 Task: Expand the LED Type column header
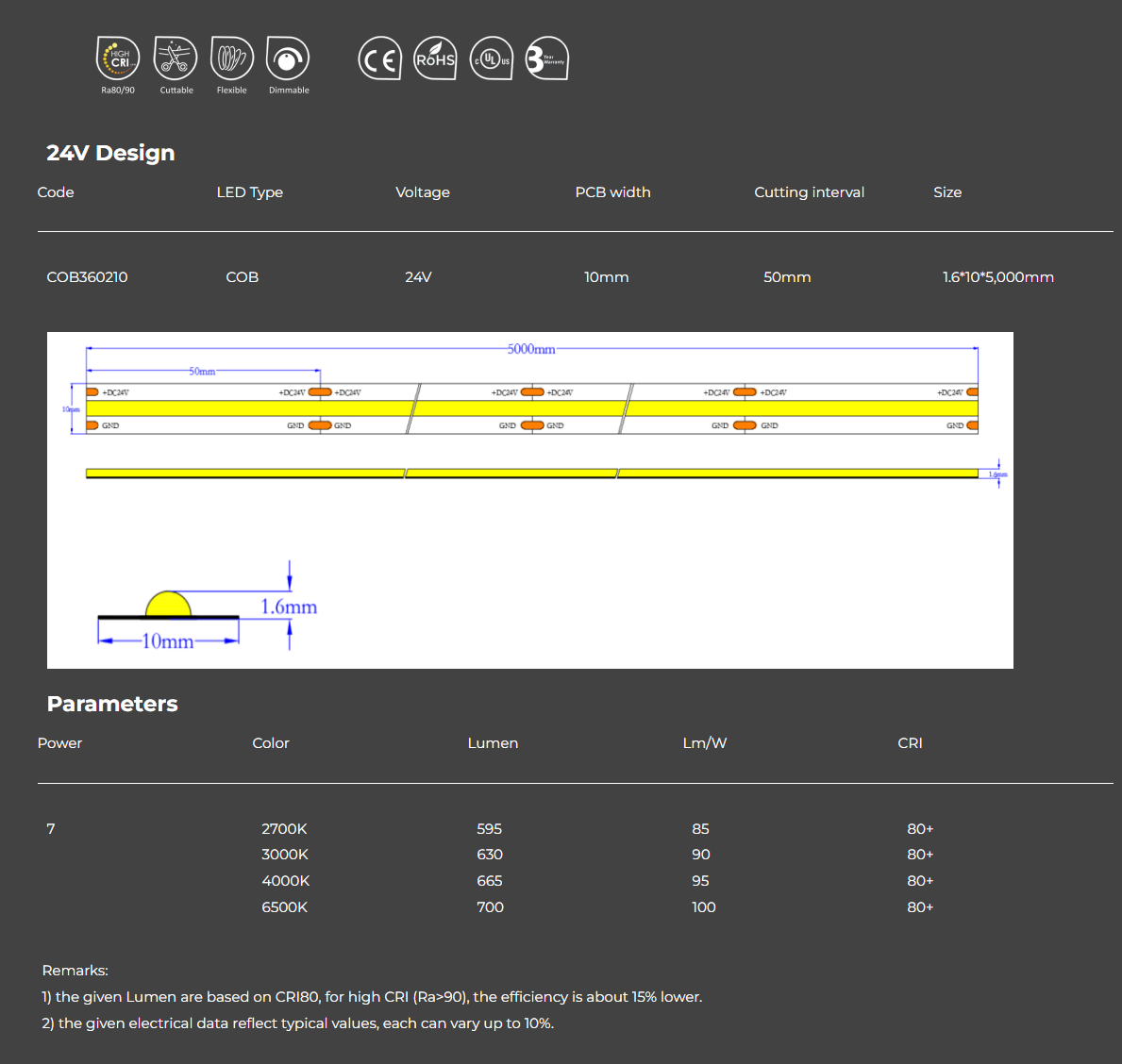tap(250, 191)
